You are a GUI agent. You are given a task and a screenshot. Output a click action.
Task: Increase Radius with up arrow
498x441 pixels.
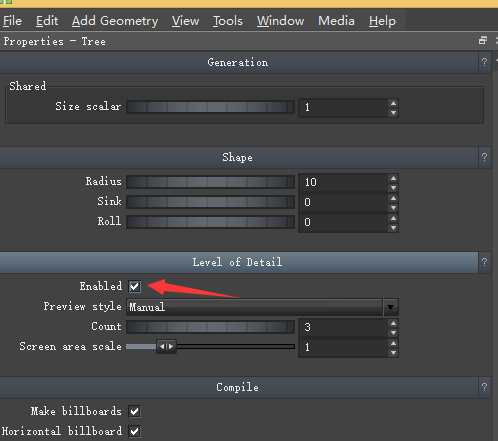click(393, 178)
